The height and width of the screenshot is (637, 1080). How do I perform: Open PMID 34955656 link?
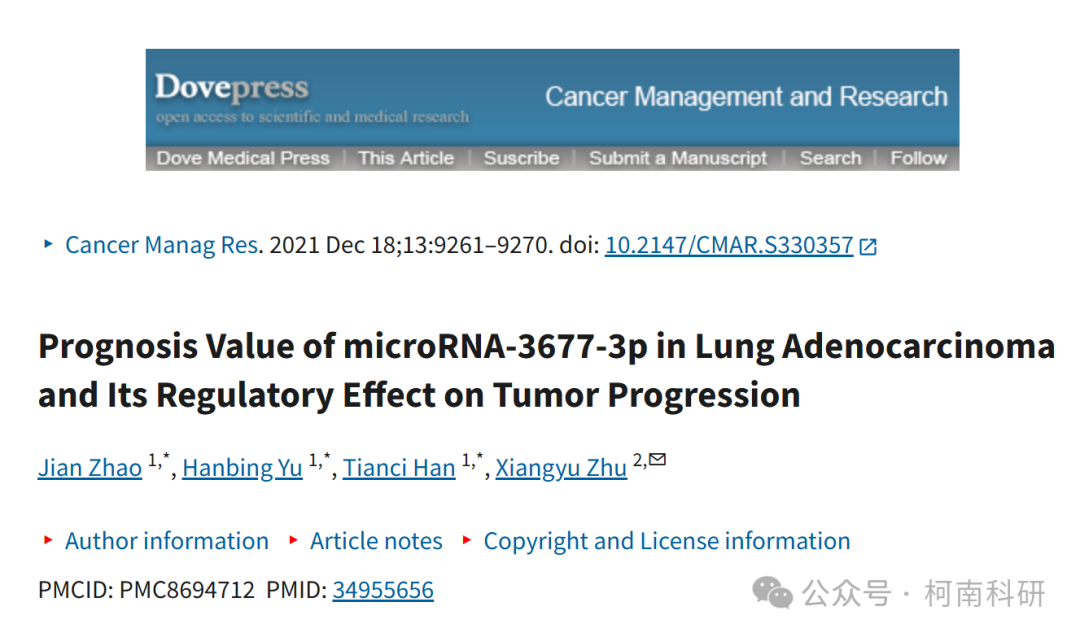[x=383, y=590]
